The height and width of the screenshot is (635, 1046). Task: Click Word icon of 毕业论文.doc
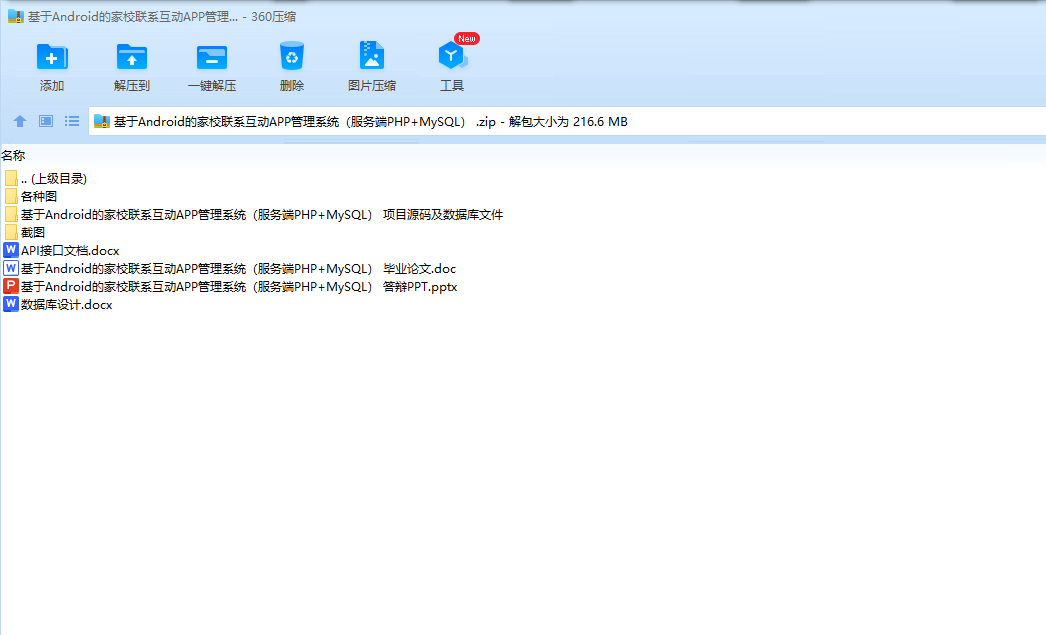[x=11, y=268]
